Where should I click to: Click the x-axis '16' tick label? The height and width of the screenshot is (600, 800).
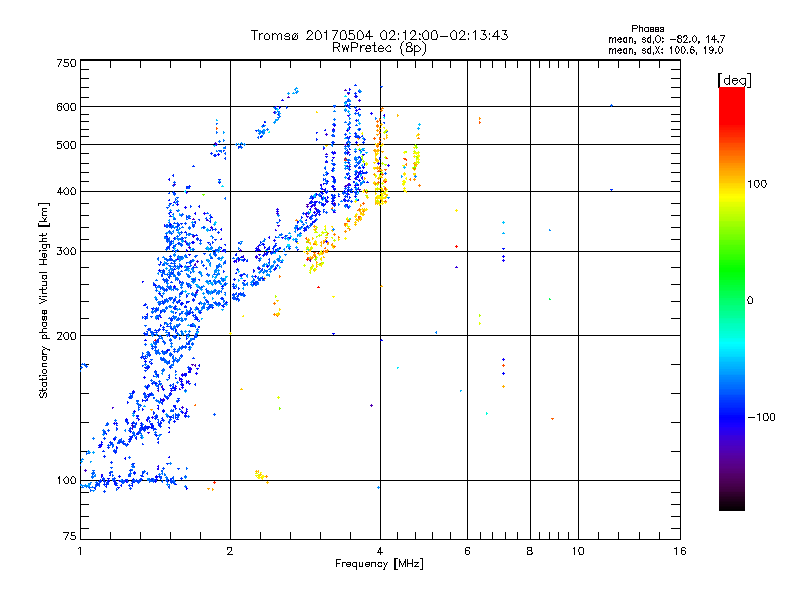(680, 551)
